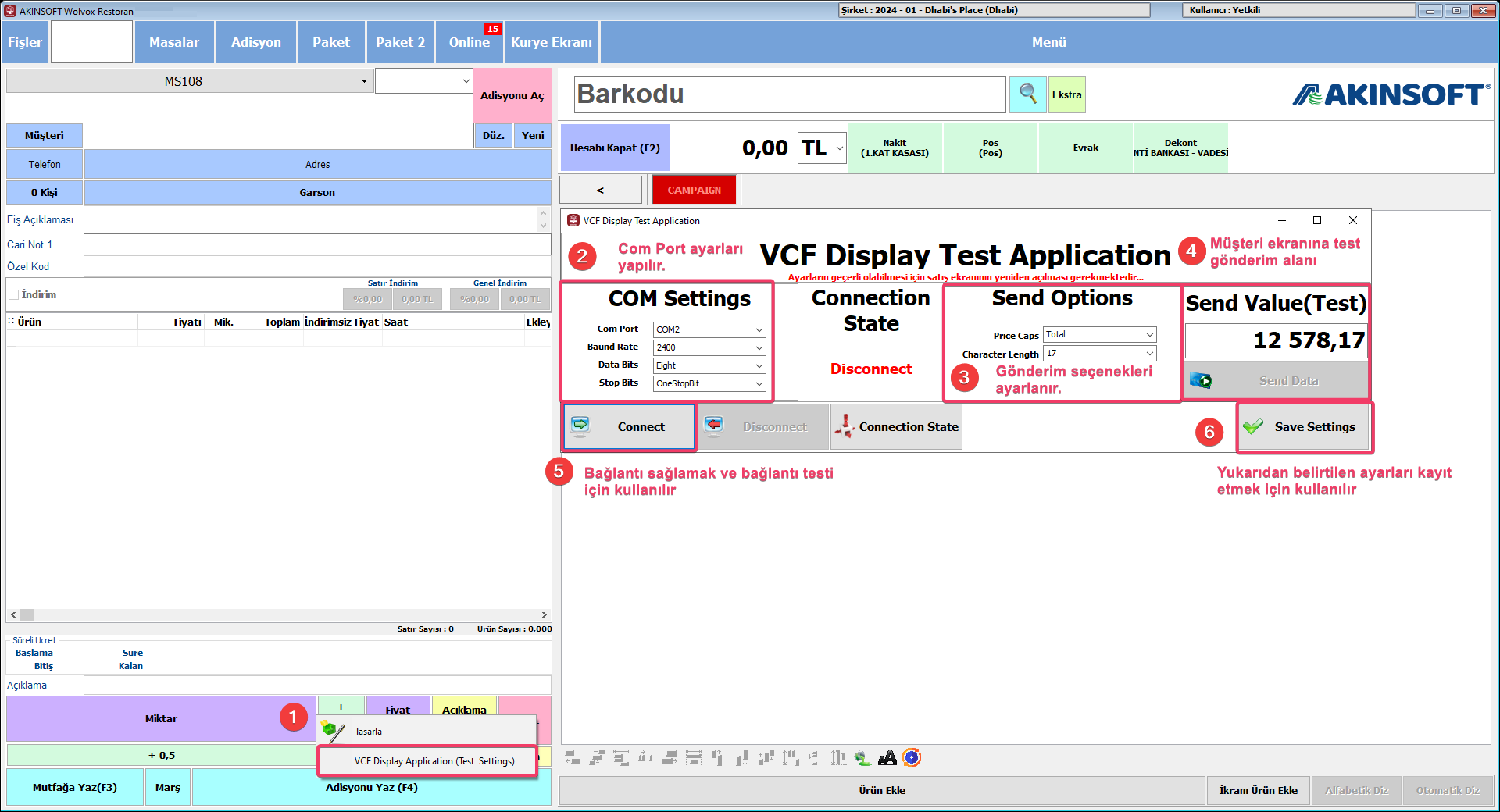The height and width of the screenshot is (812, 1500).
Task: Click the align right edges icon
Action: [x=670, y=757]
